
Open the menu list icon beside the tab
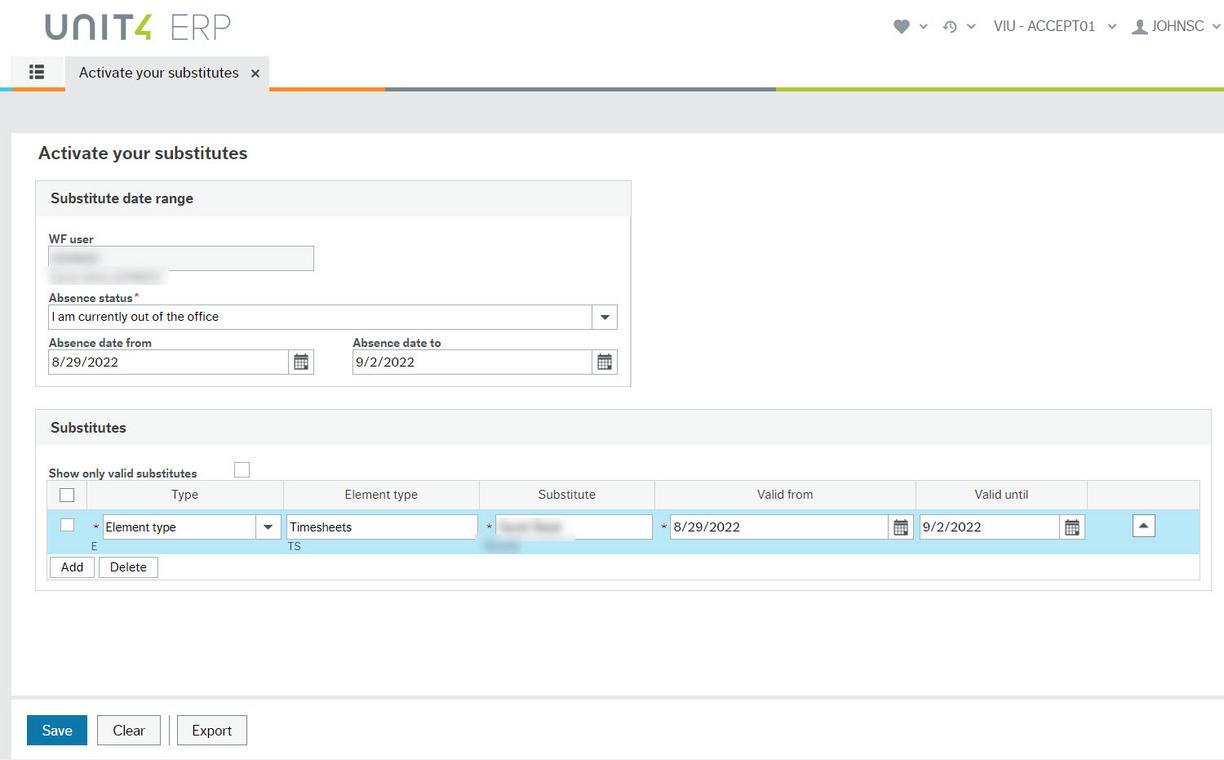pyautogui.click(x=37, y=71)
